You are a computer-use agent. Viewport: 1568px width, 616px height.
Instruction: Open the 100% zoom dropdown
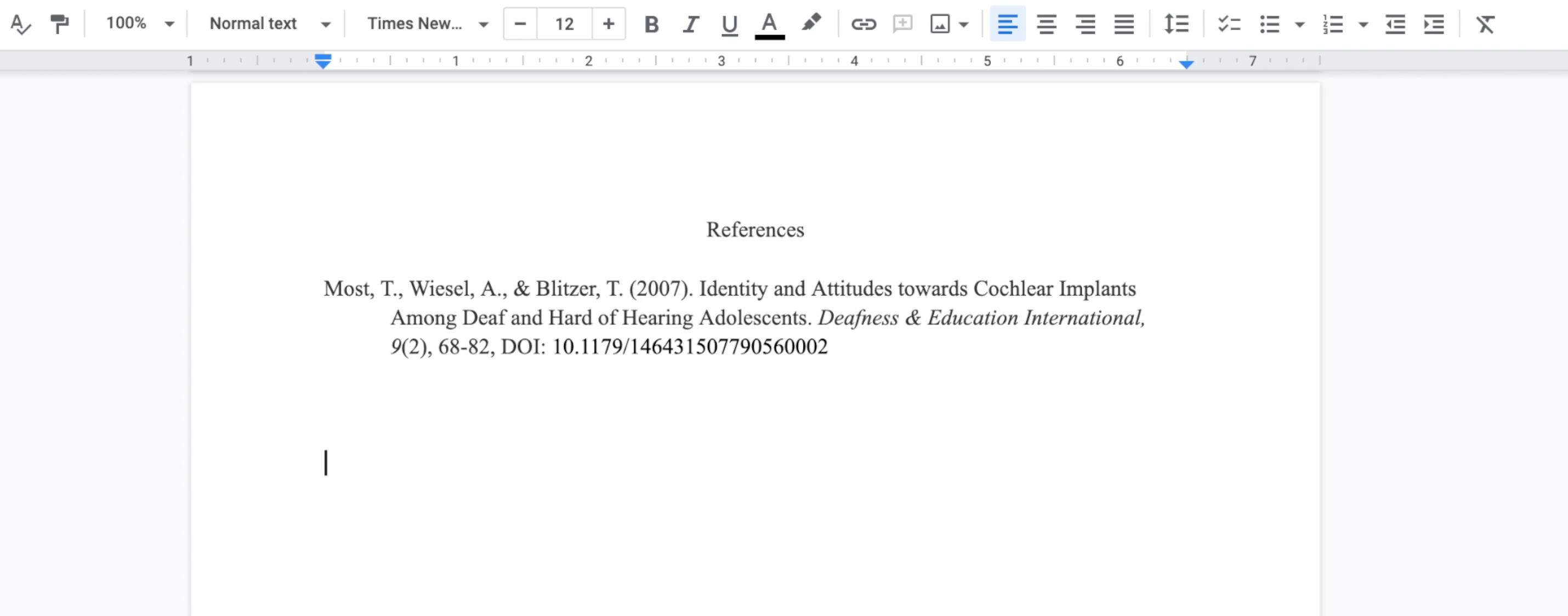(140, 24)
